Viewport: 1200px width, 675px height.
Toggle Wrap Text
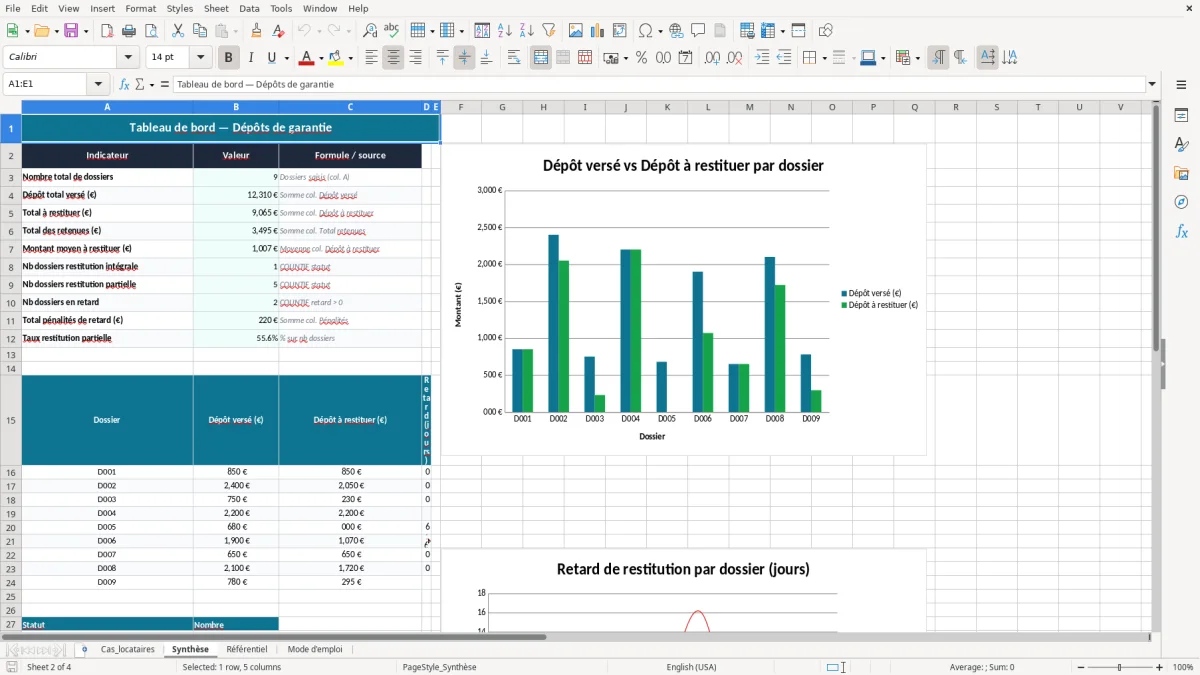[x=514, y=58]
